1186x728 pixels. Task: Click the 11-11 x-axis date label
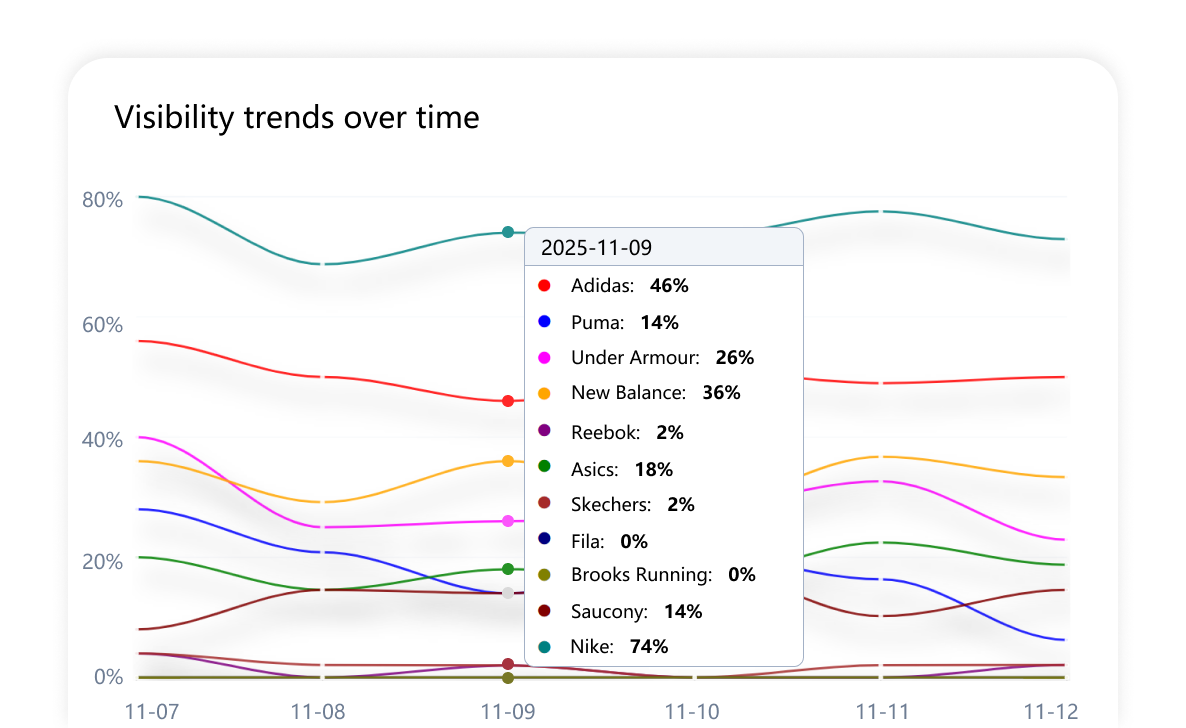point(882,711)
